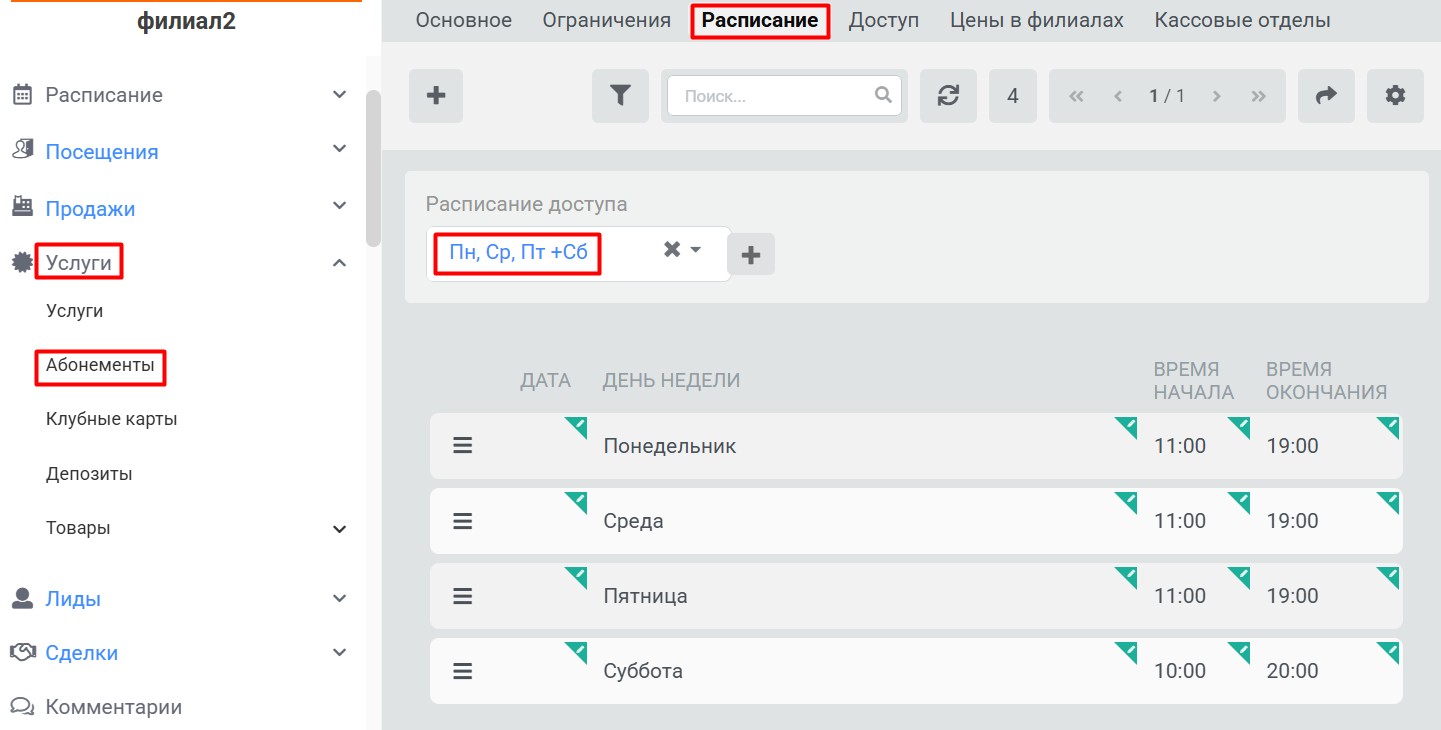Open access schedule dropdown caret
Image resolution: width=1441 pixels, height=730 pixels.
(697, 250)
